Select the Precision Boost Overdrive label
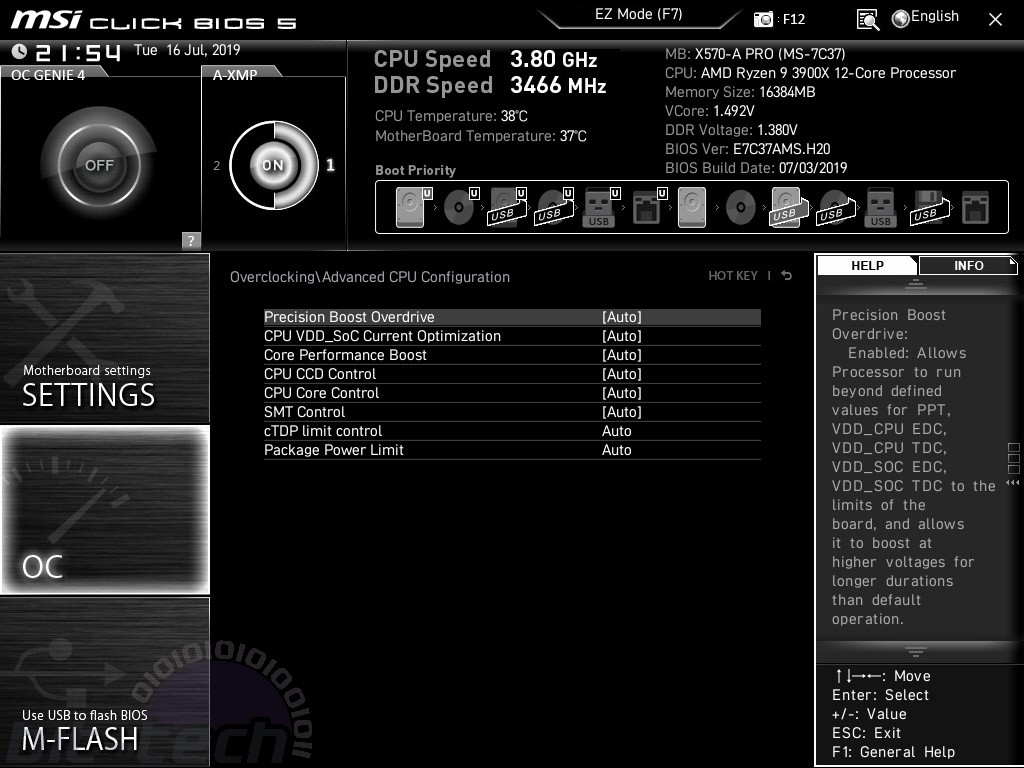This screenshot has width=1024, height=768. (349, 317)
